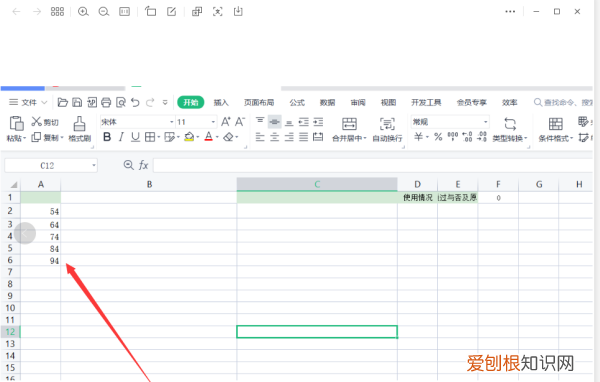
Task: Click the fill color bucket
Action: click(x=189, y=137)
